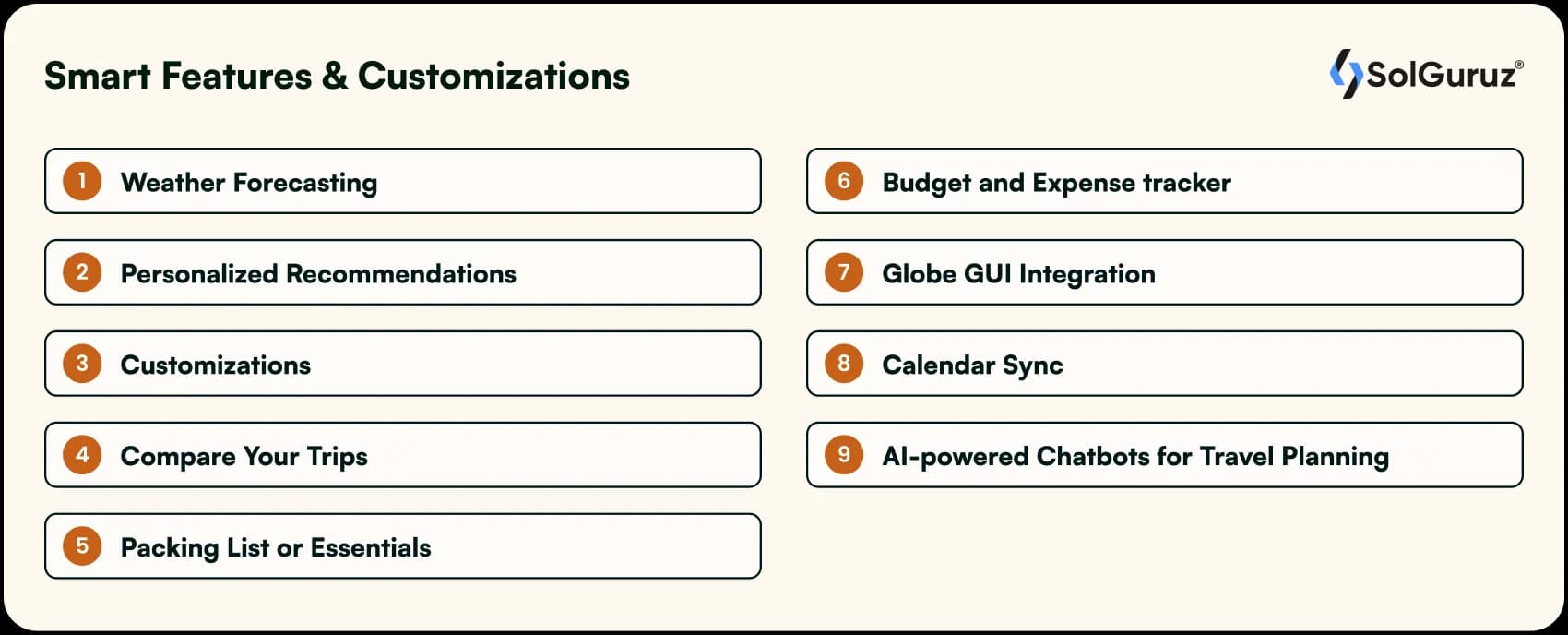This screenshot has width=1568, height=635.
Task: Open the Calendar Sync item
Action: pyautogui.click(x=972, y=365)
